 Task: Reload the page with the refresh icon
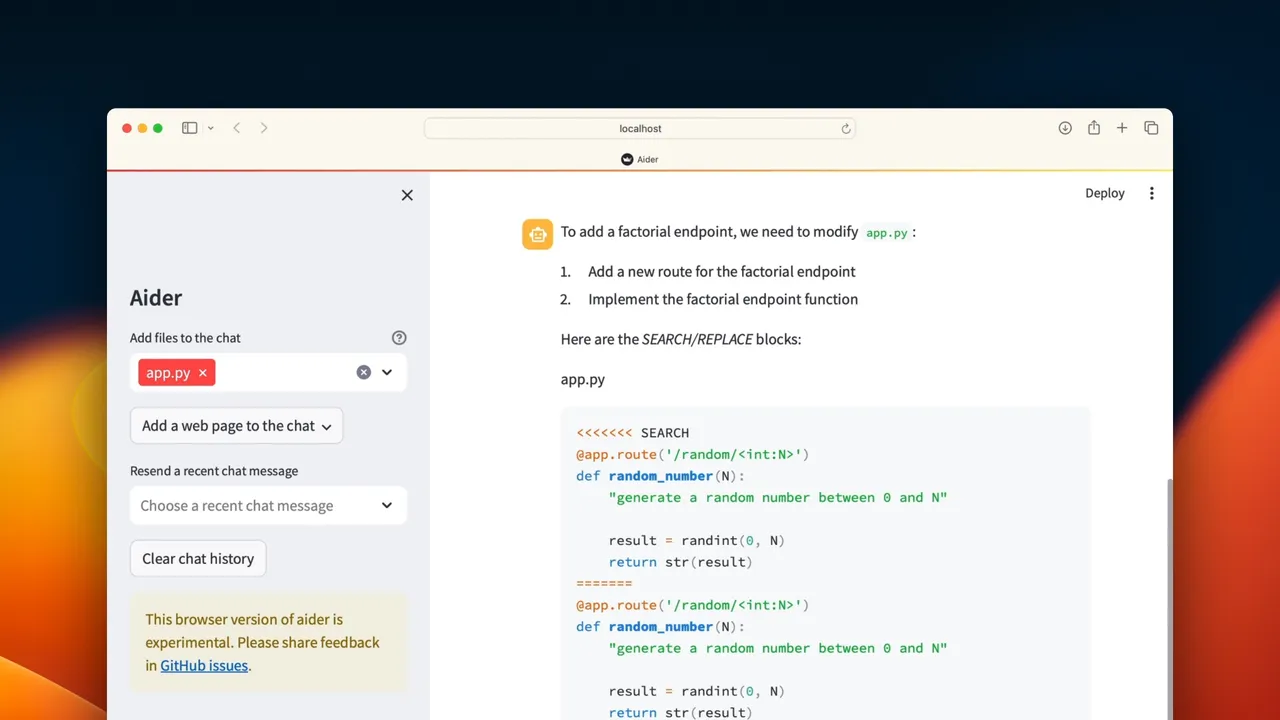point(845,128)
